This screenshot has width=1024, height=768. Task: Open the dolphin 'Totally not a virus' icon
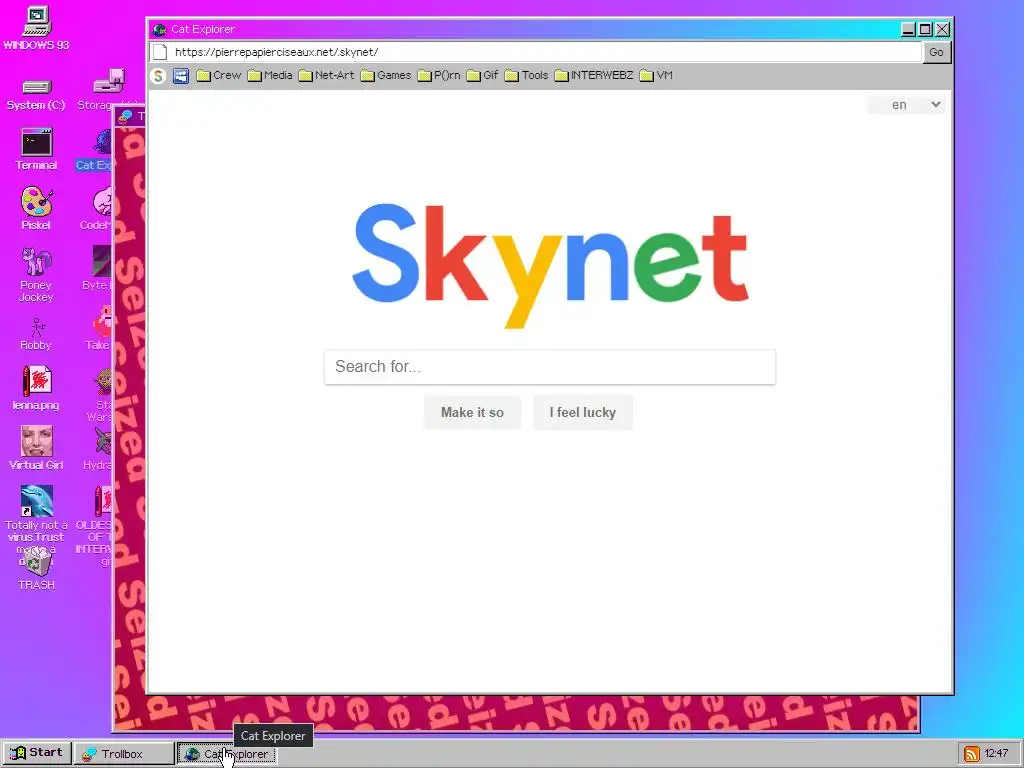37,501
